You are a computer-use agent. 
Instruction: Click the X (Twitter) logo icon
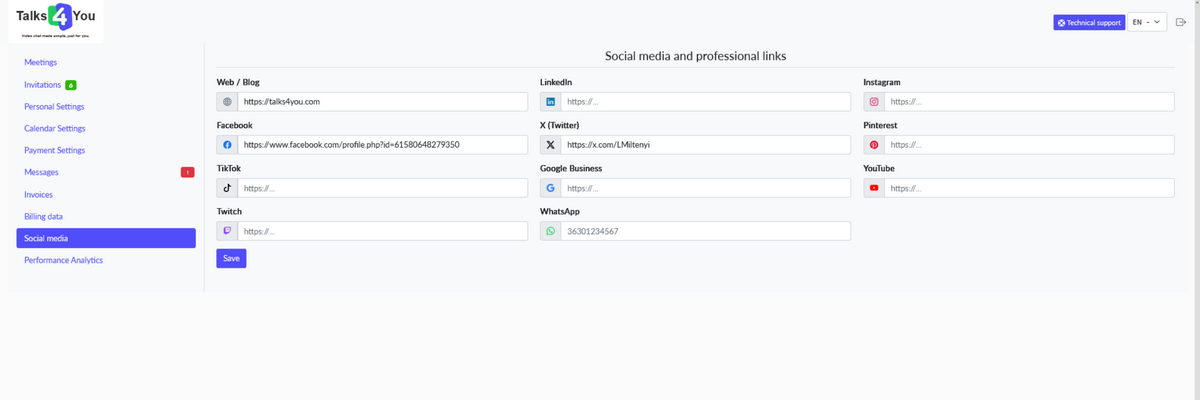(551, 145)
